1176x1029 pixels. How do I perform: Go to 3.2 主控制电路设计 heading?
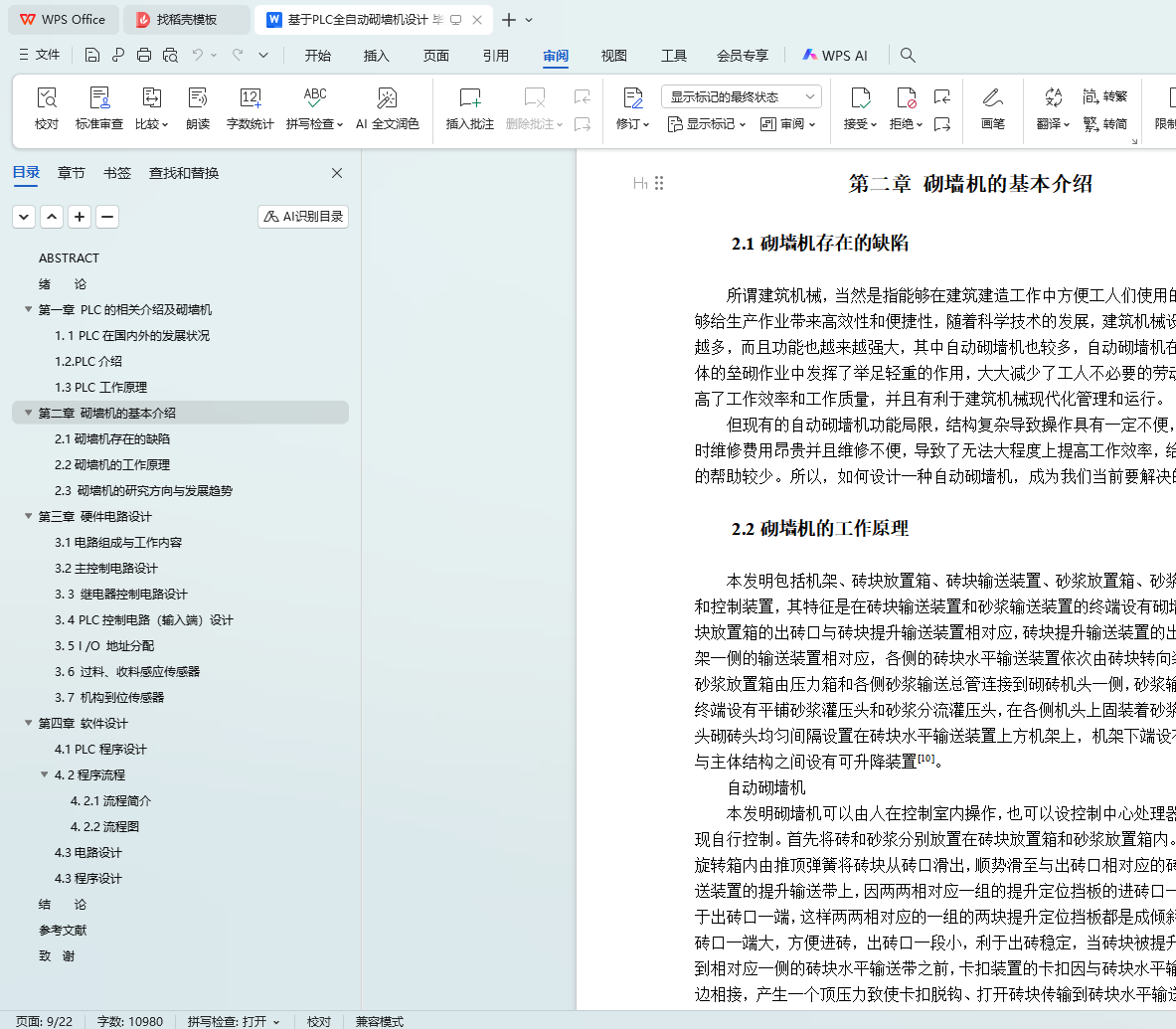tap(105, 568)
